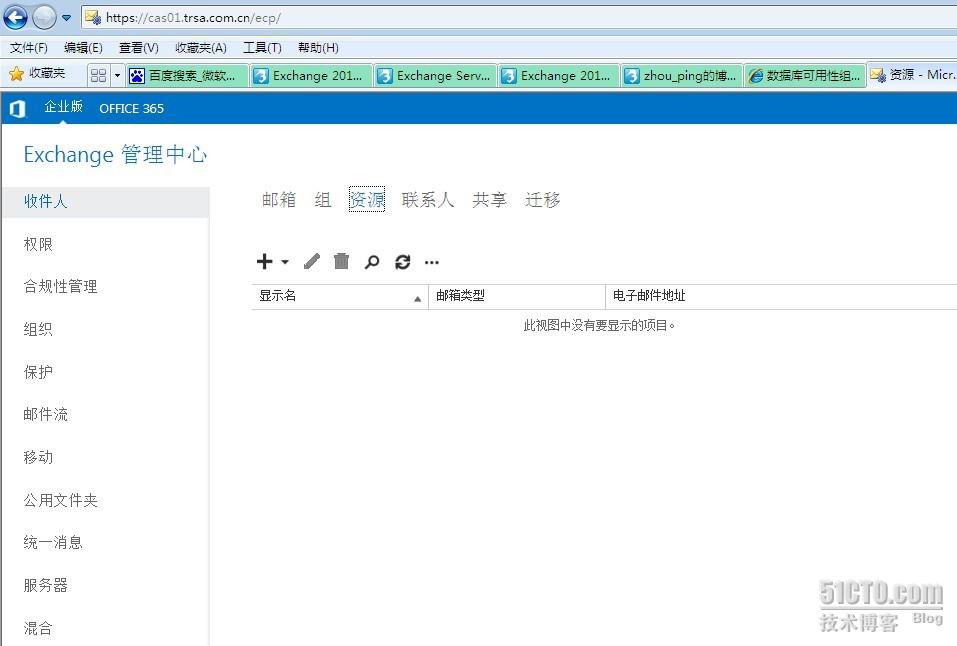This screenshot has height=646, width=957.
Task: Open the 收藏夹(A) menu
Action: pyautogui.click(x=201, y=48)
